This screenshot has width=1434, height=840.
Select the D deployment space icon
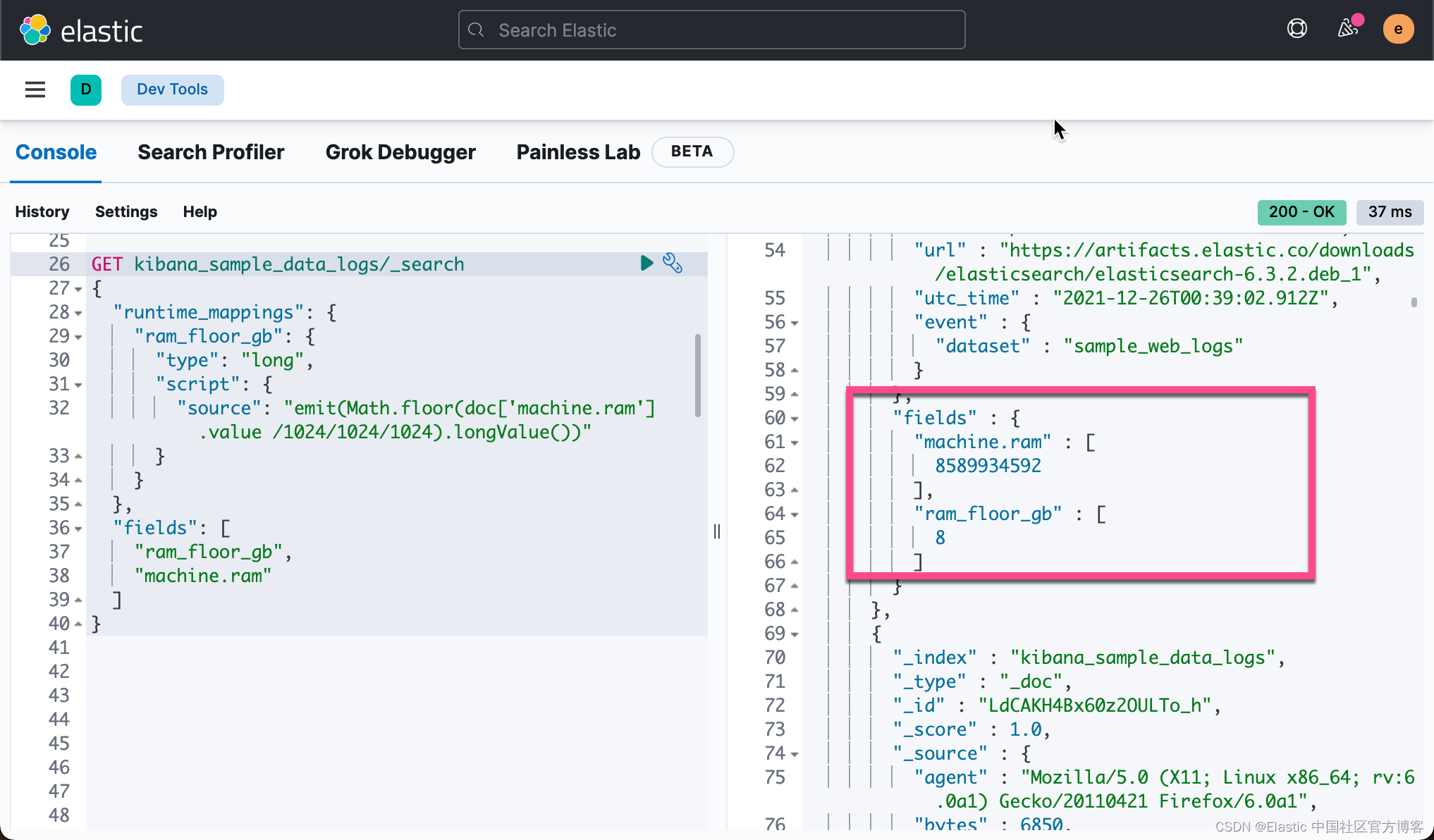(86, 89)
